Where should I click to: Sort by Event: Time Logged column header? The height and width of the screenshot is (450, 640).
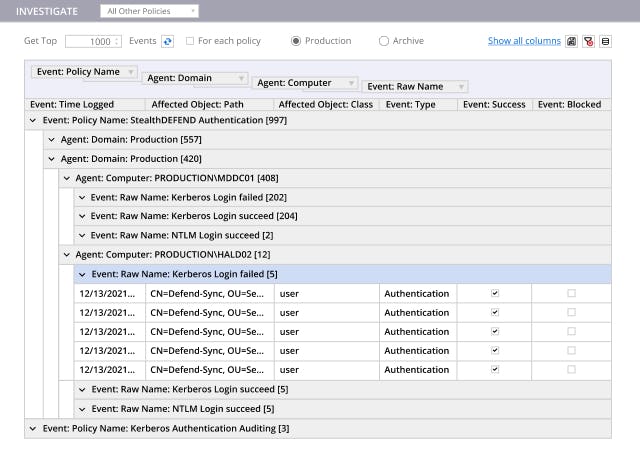72,104
